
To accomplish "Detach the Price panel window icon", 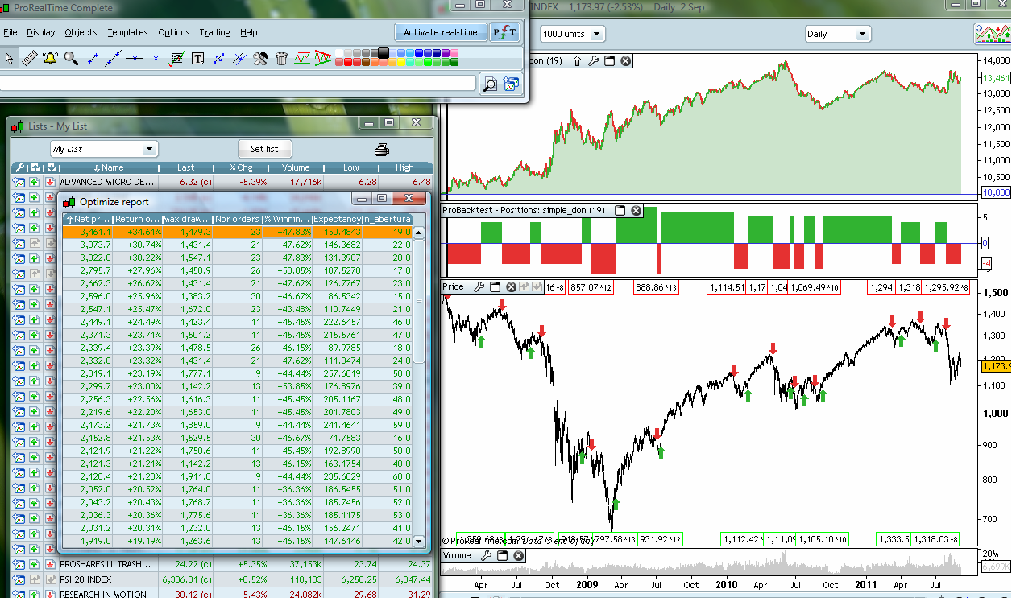I will 495,286.
